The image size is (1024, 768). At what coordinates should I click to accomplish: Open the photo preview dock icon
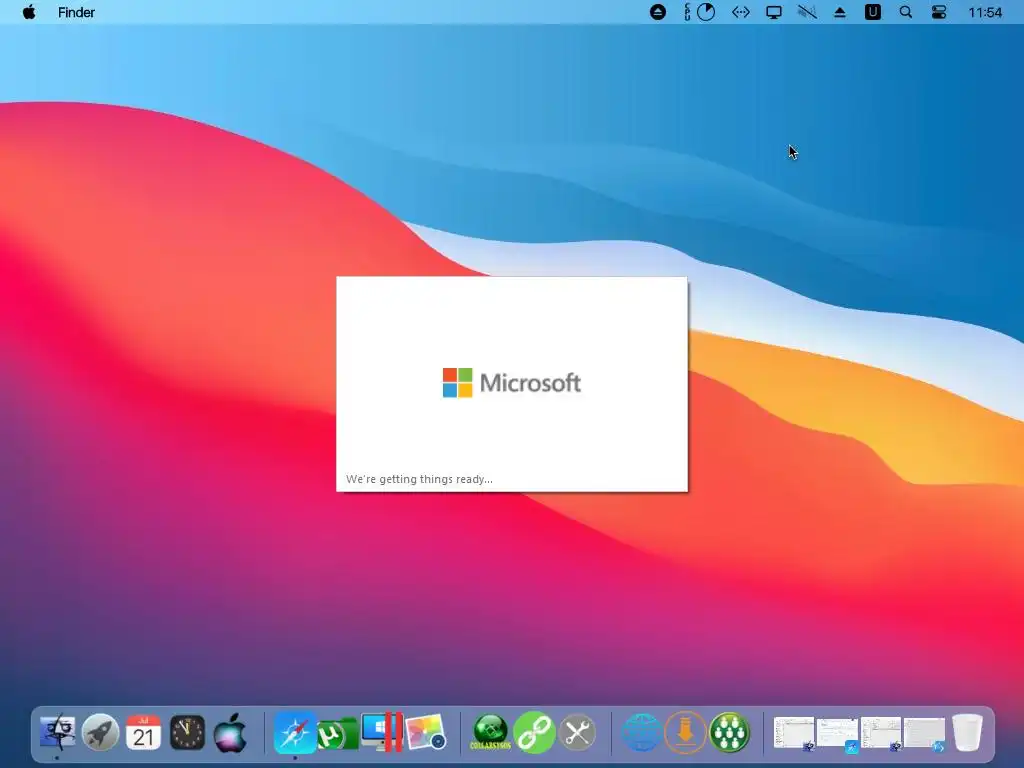click(426, 732)
